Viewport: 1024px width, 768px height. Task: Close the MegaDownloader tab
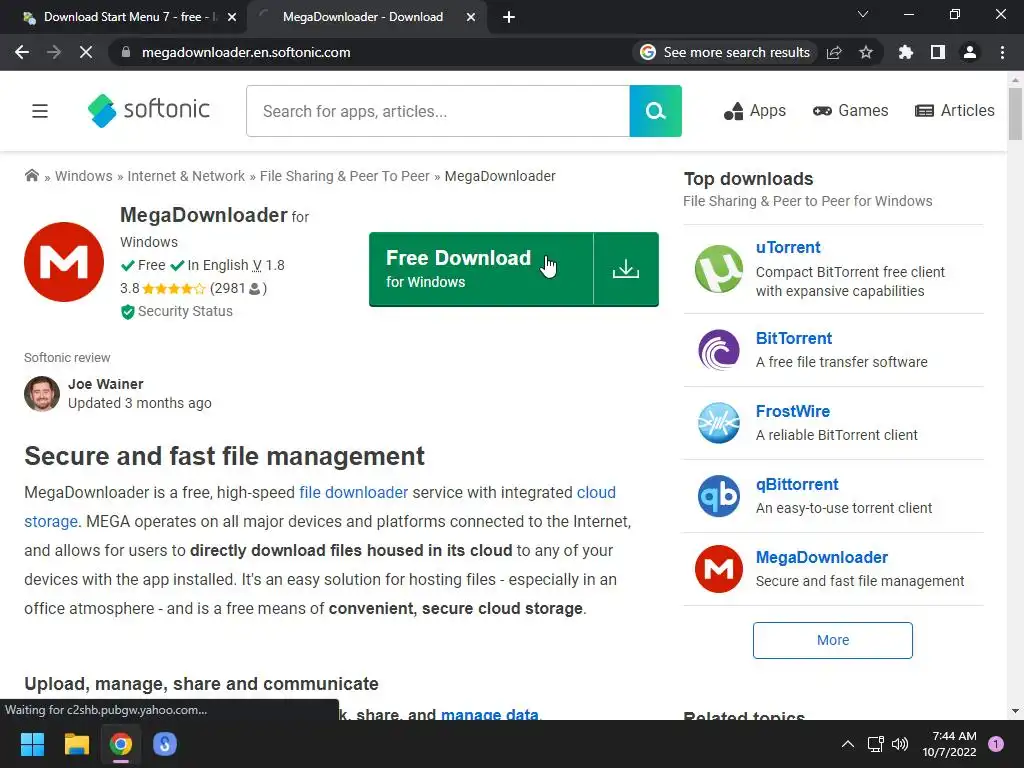pyautogui.click(x=471, y=18)
